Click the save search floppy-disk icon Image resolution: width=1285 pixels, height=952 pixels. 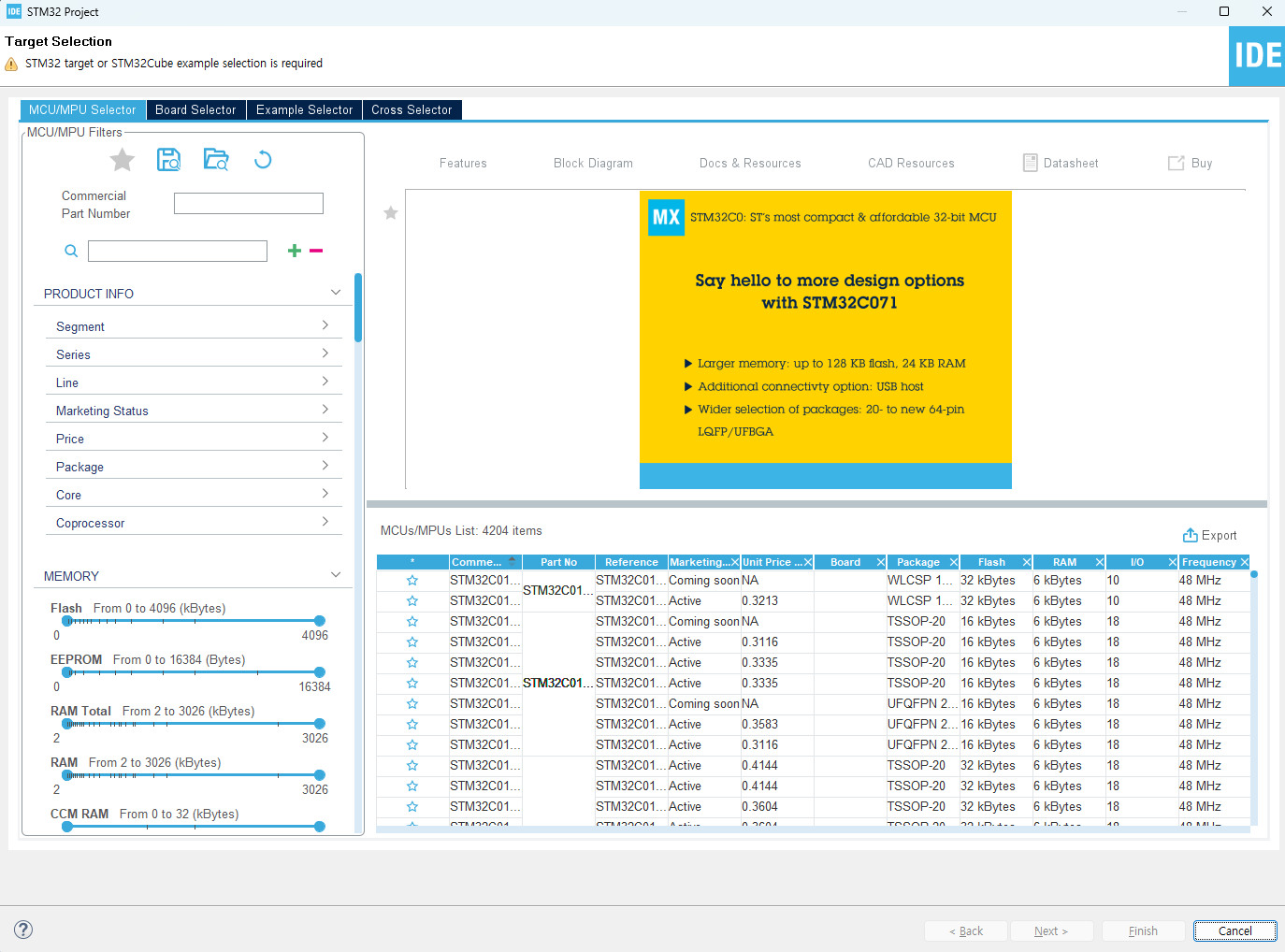[x=169, y=160]
